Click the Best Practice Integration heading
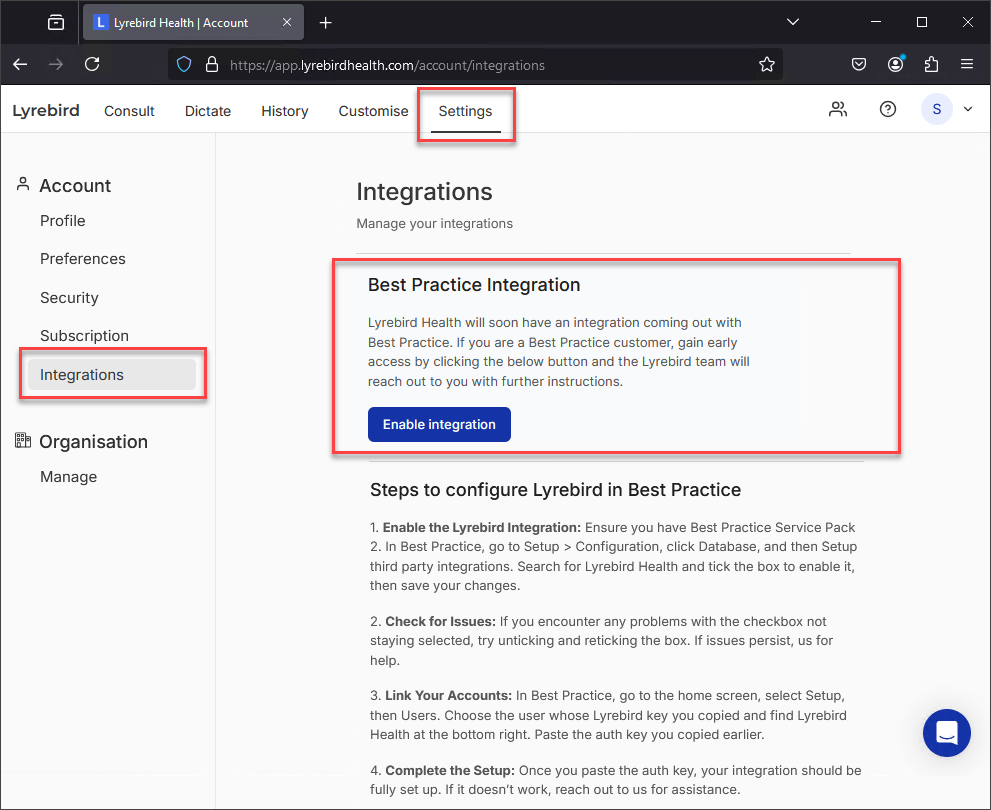This screenshot has width=991, height=810. [474, 285]
